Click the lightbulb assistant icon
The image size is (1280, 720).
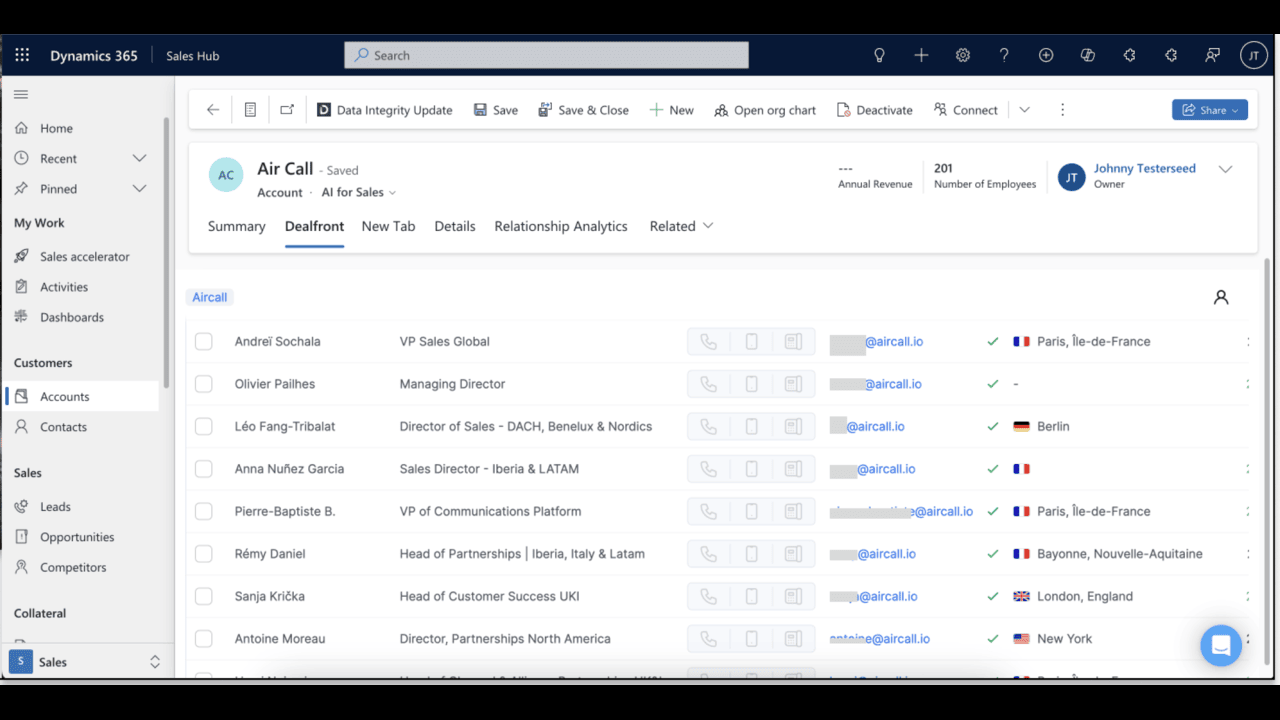coord(879,55)
